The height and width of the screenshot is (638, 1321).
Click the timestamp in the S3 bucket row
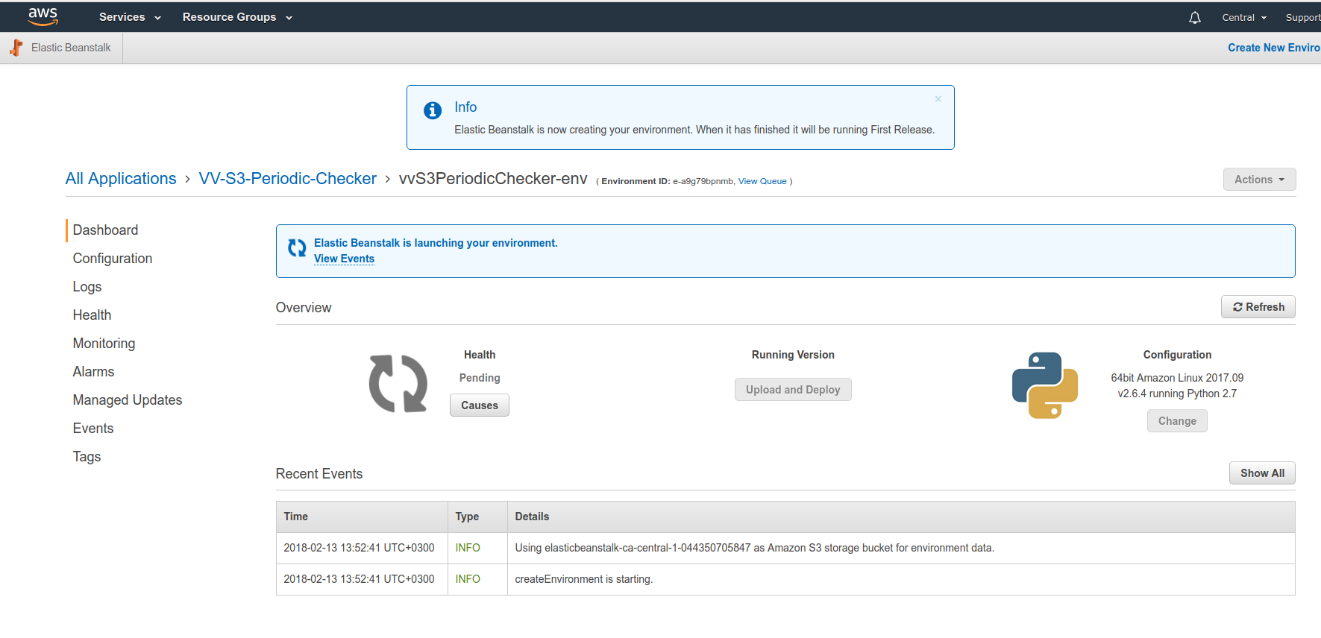point(359,548)
